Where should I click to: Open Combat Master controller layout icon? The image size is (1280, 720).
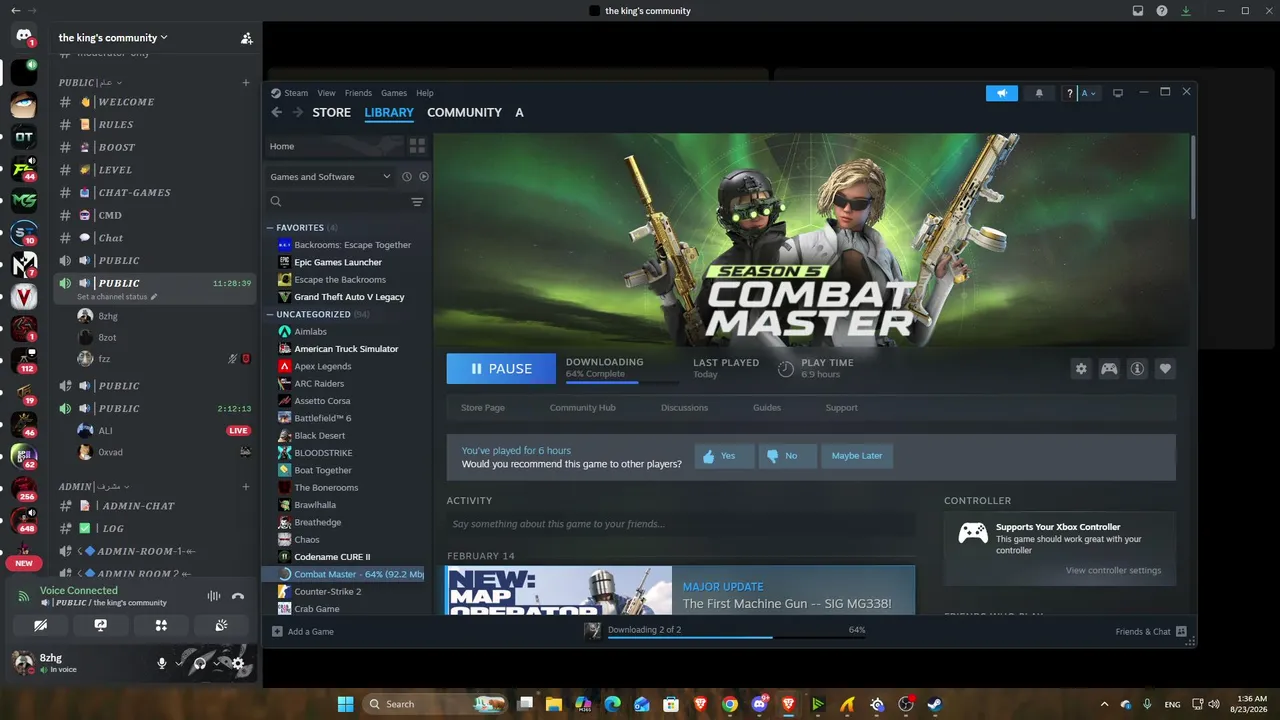tap(1109, 369)
